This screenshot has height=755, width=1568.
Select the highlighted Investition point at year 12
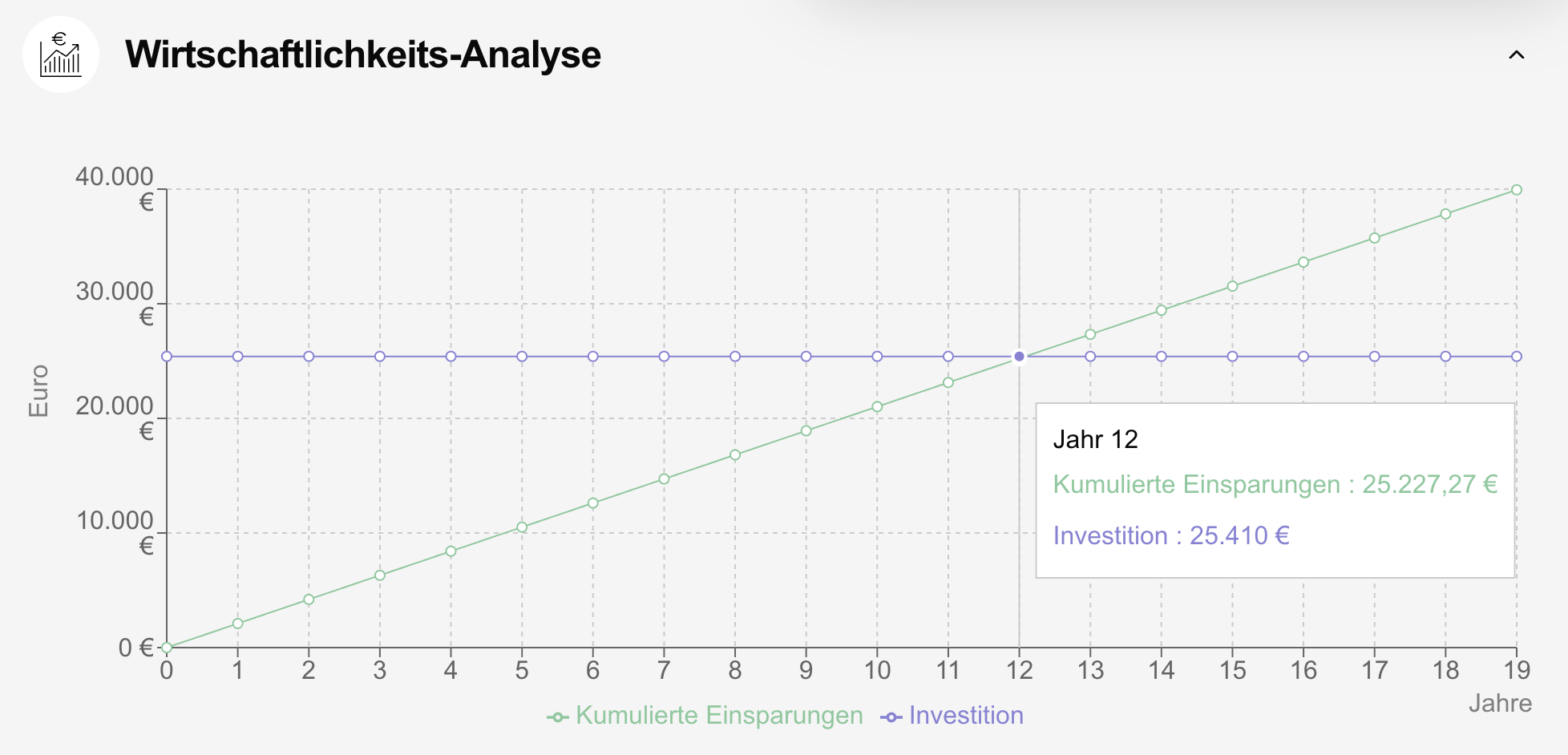(x=1019, y=357)
